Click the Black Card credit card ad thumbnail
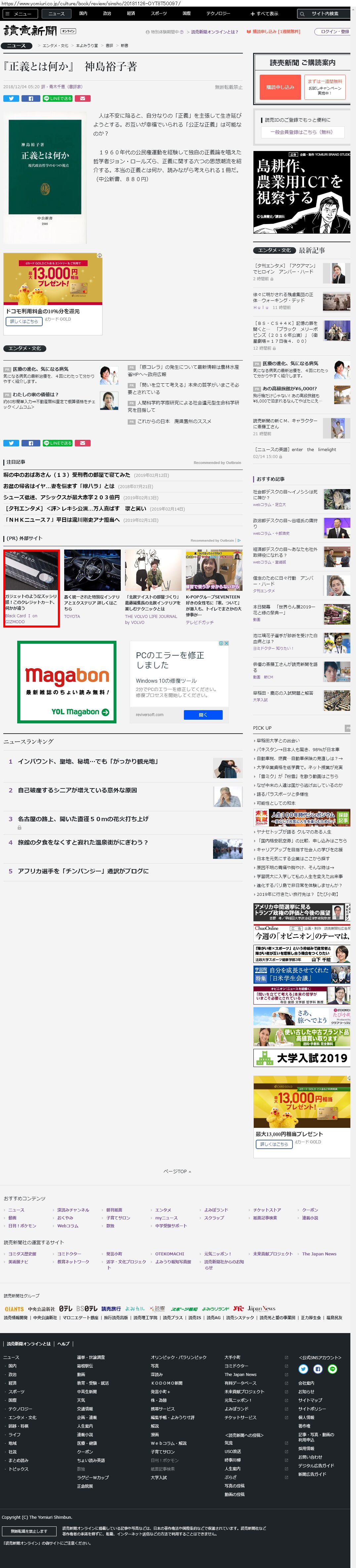 coord(32,570)
